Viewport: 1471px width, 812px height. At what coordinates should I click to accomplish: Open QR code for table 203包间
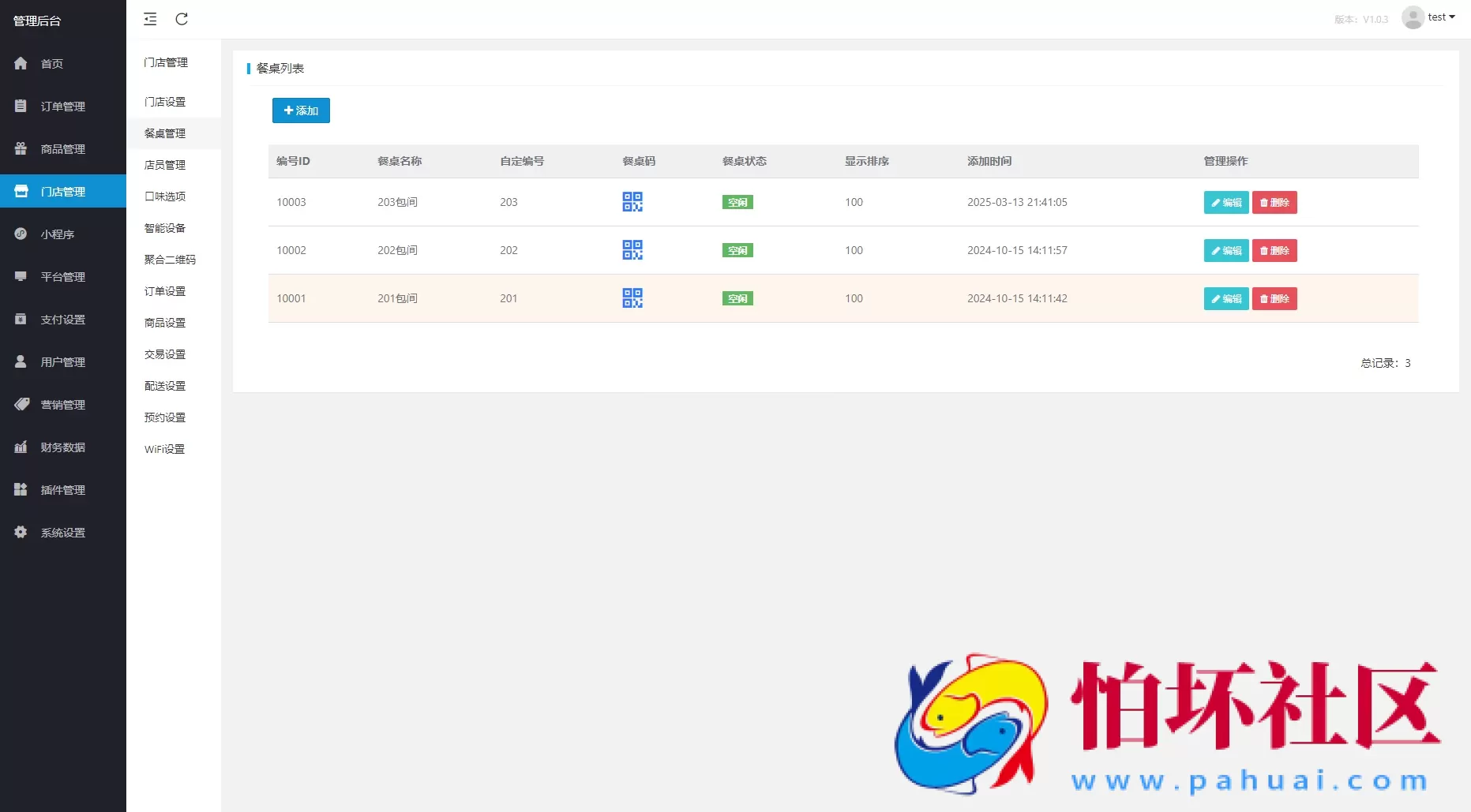[632, 202]
